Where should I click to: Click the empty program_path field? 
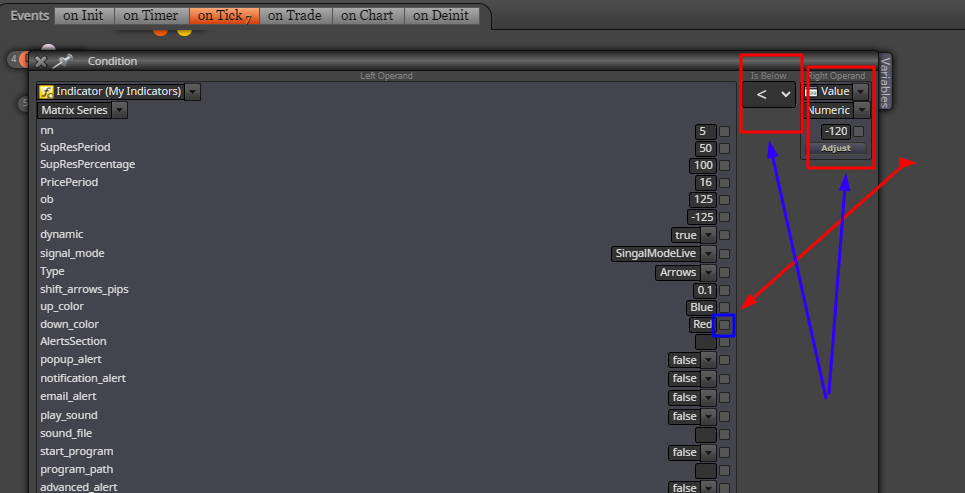(x=705, y=471)
